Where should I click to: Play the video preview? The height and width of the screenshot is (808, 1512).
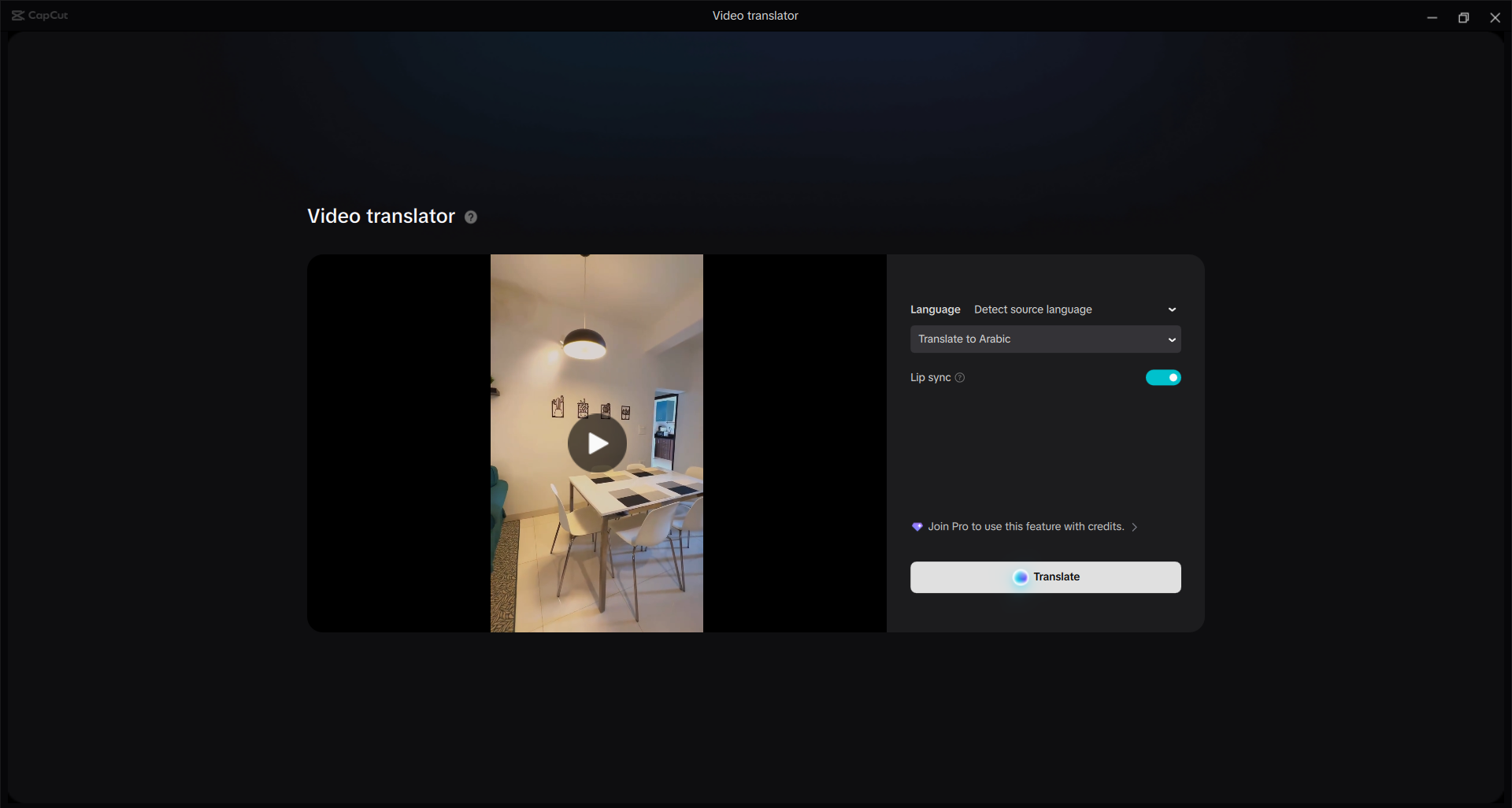(x=597, y=443)
